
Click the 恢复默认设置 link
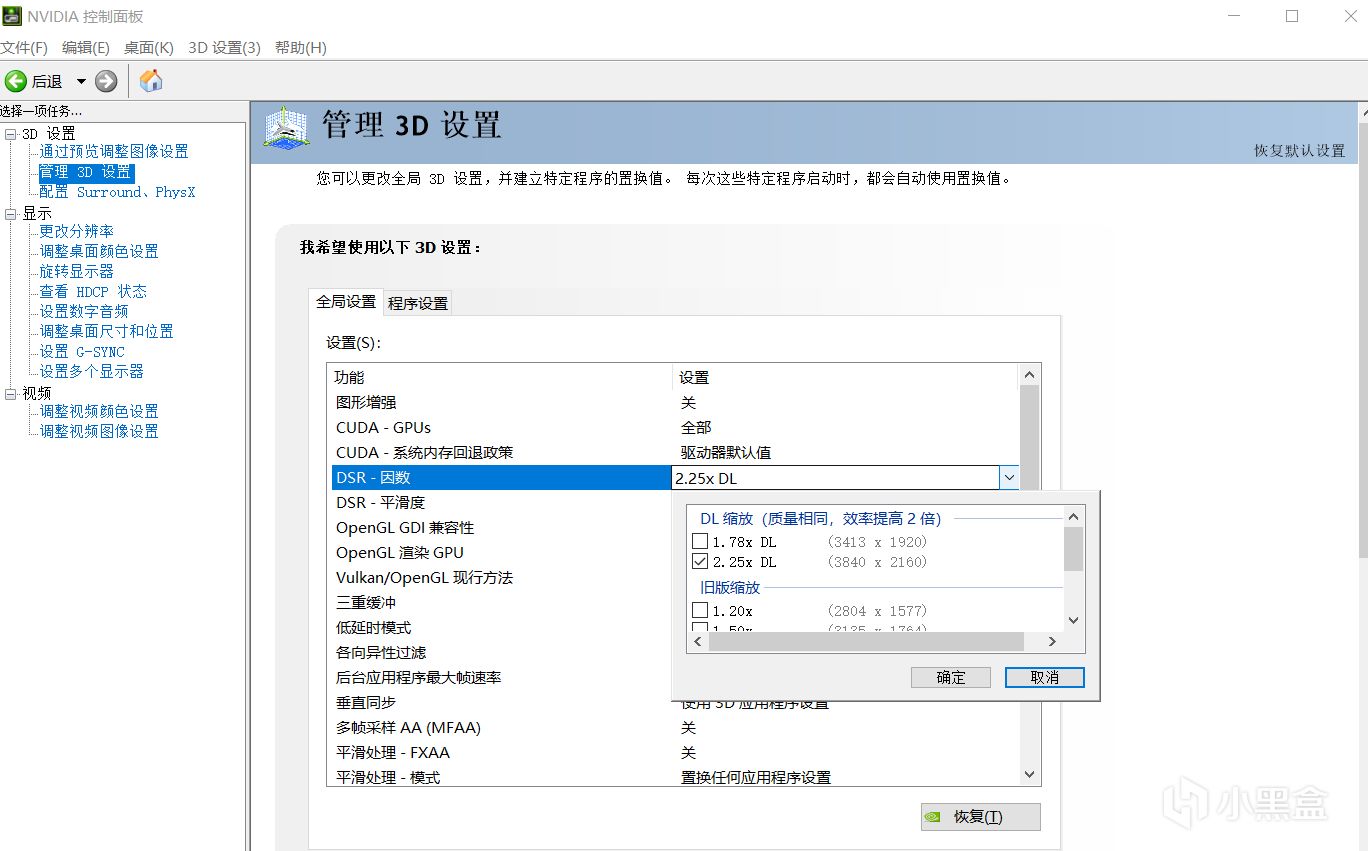pos(1300,150)
